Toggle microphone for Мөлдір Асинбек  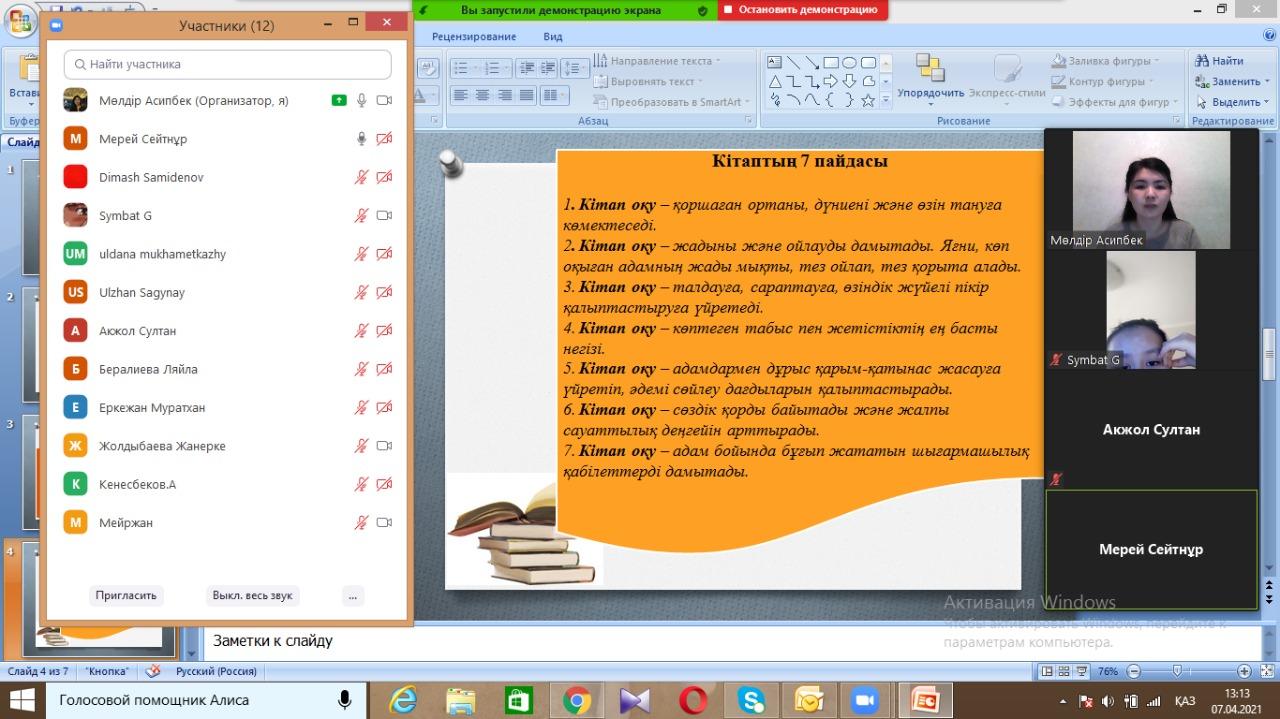pos(362,101)
